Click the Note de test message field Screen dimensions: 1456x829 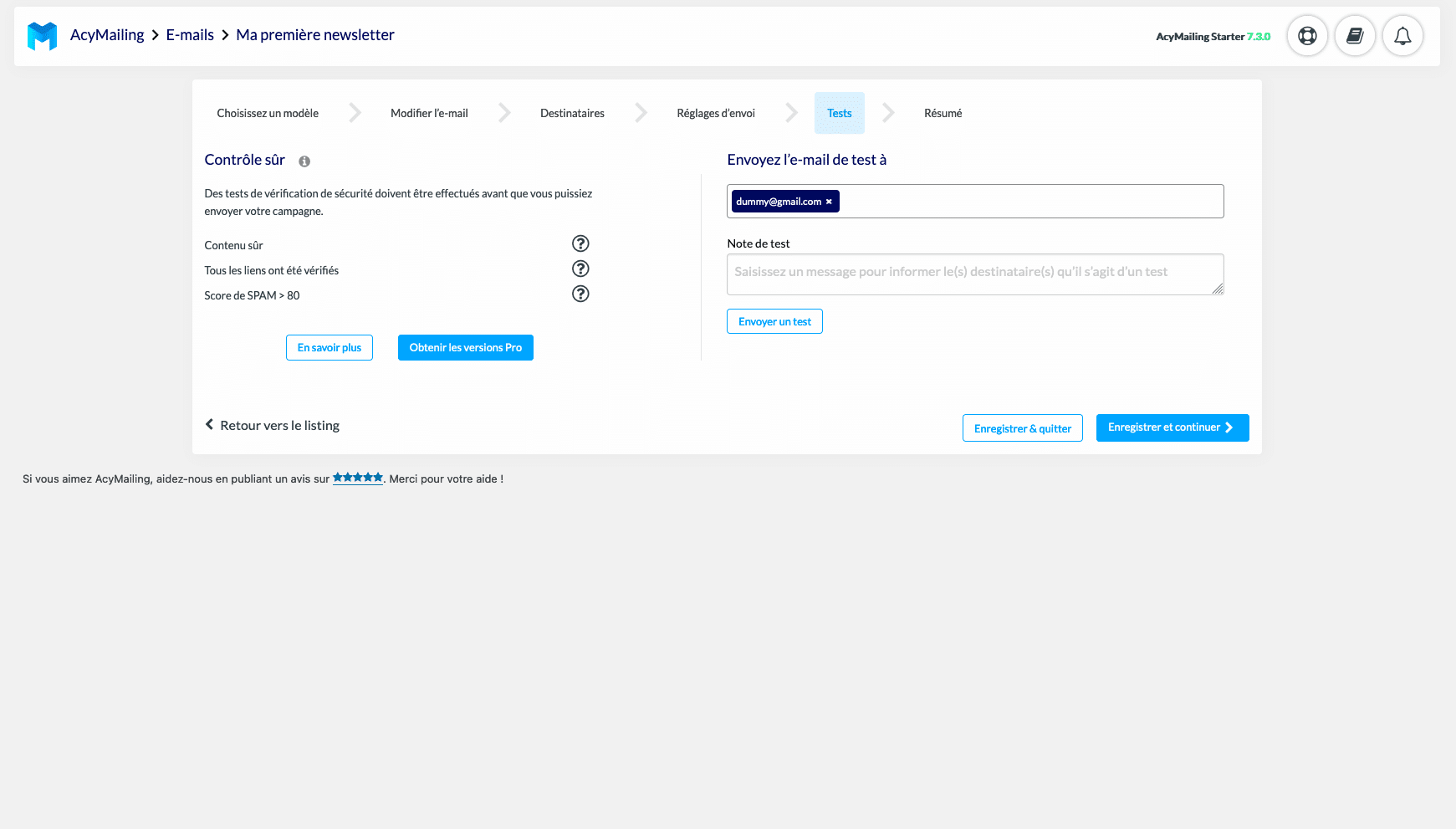tap(974, 274)
